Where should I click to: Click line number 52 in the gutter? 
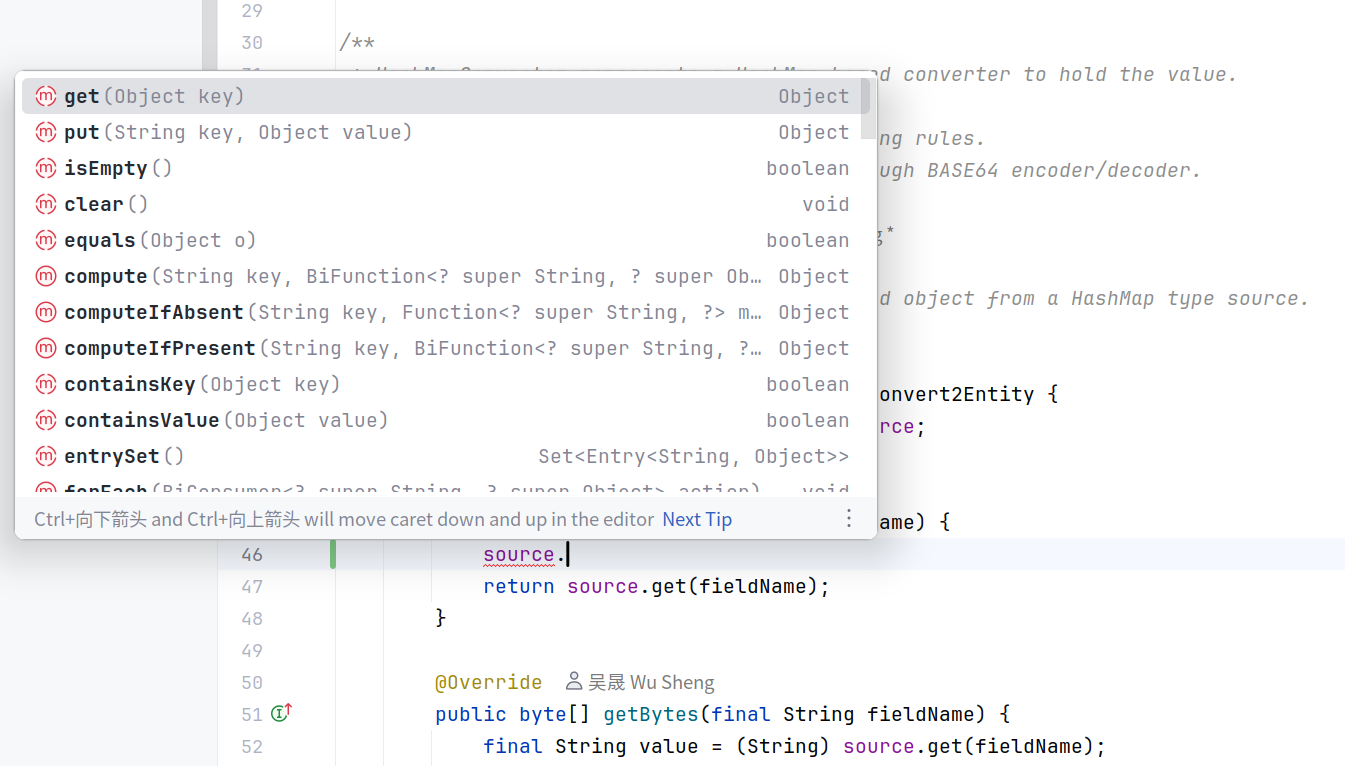click(252, 747)
